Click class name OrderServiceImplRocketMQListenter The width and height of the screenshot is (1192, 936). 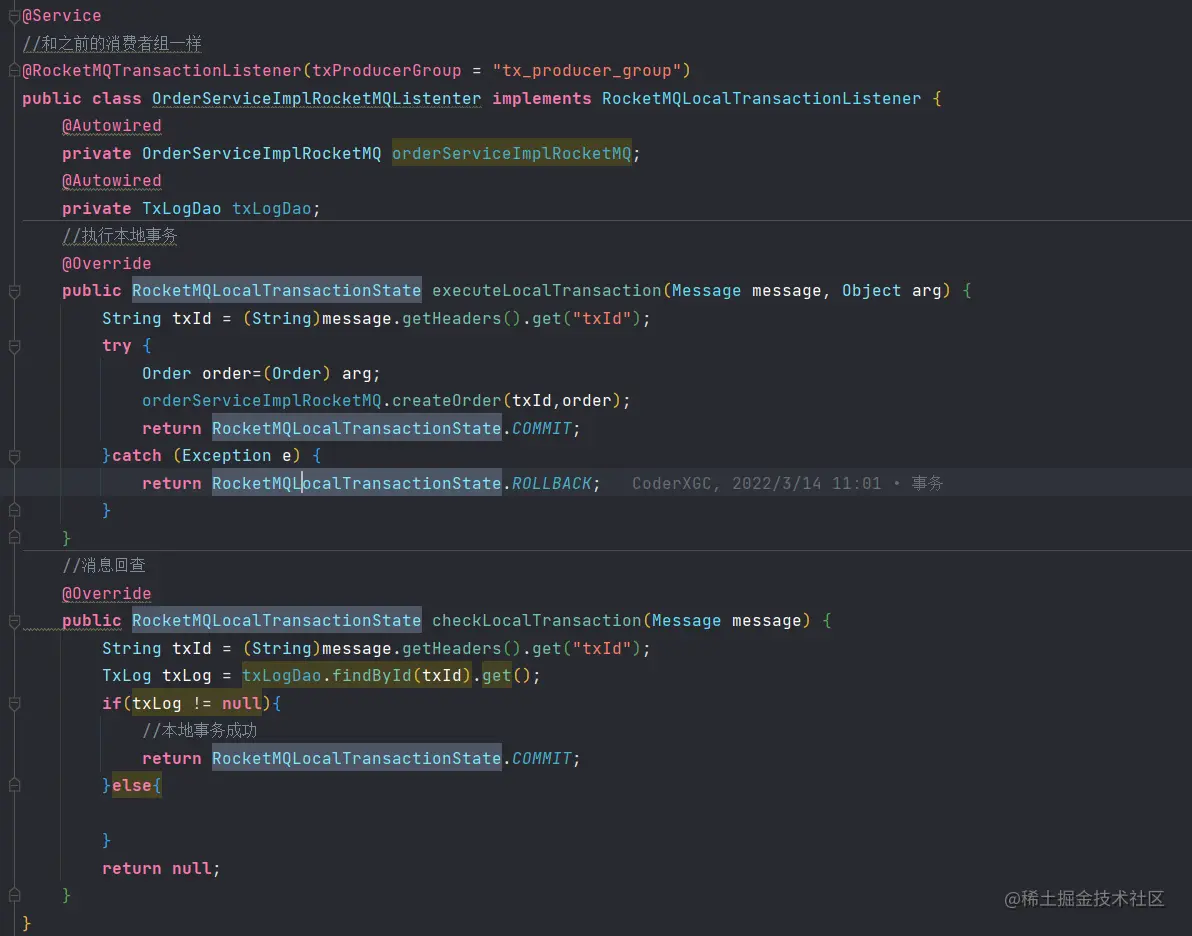tap(316, 99)
